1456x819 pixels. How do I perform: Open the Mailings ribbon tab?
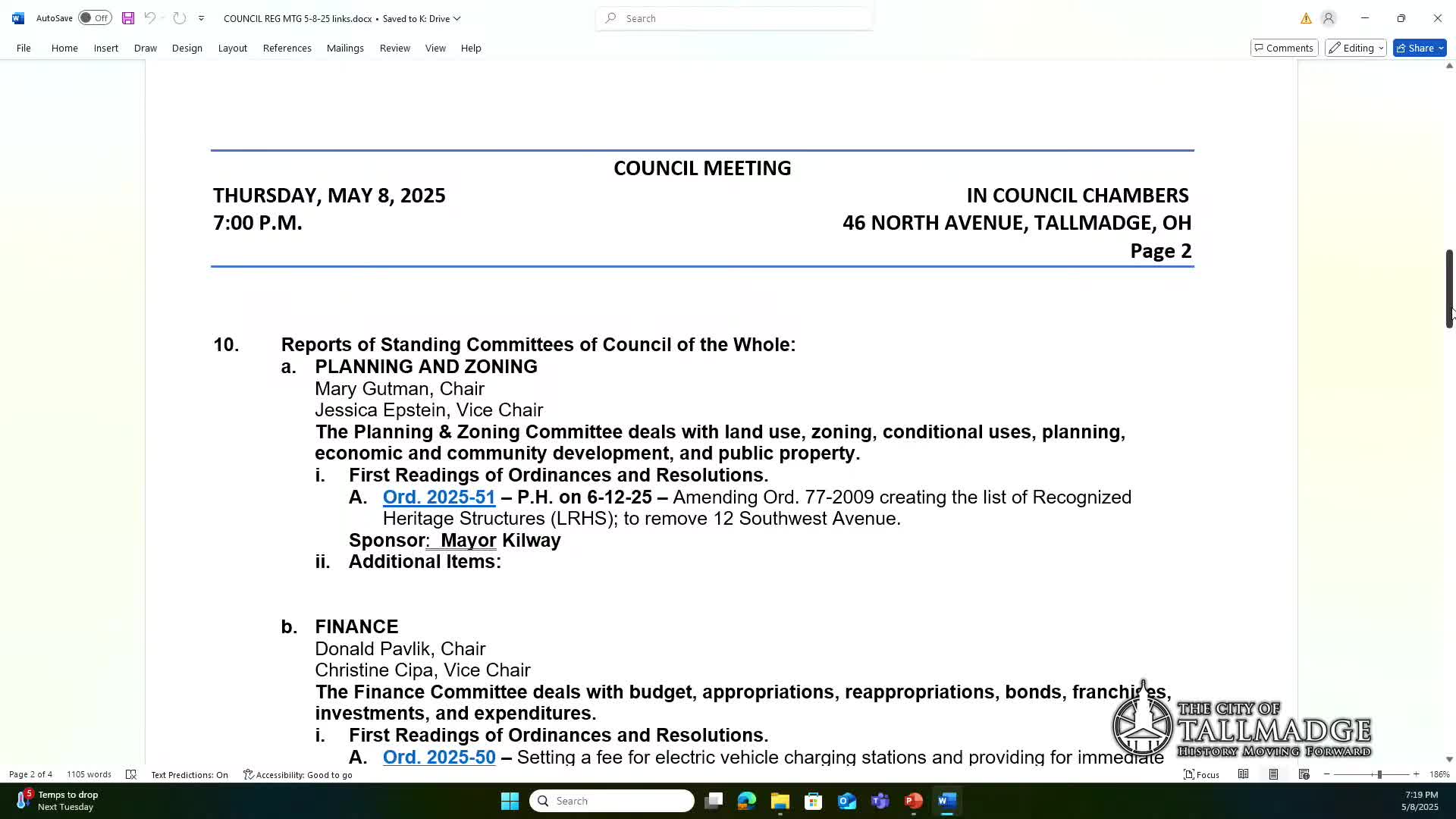click(345, 48)
